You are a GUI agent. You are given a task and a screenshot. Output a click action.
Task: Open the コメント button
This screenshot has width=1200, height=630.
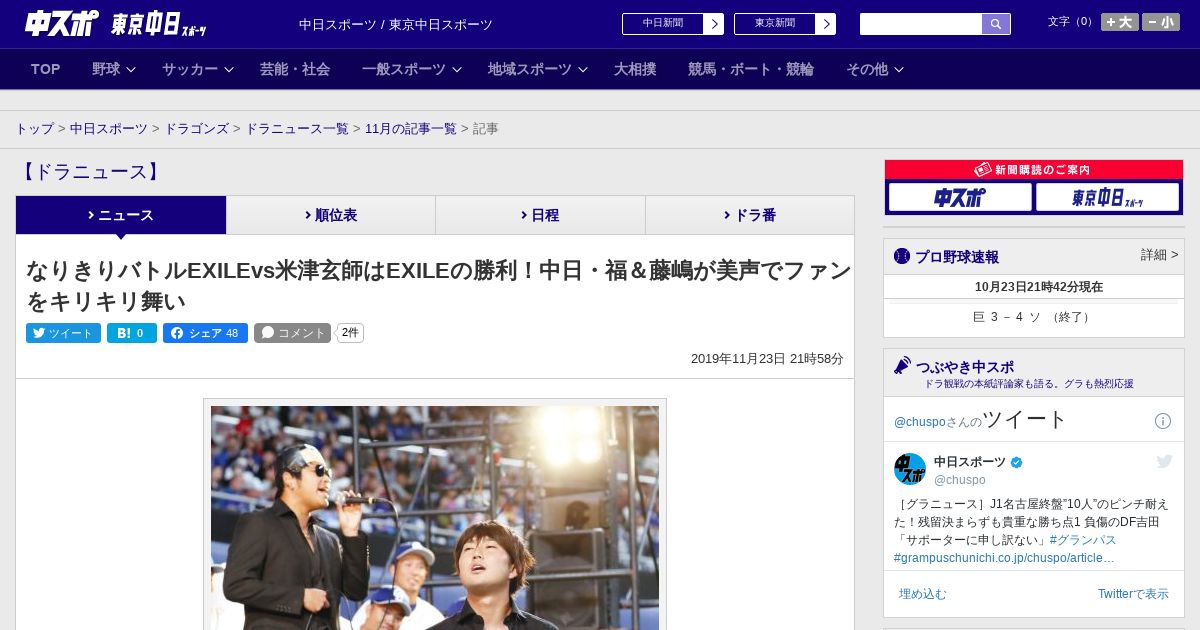coord(292,333)
